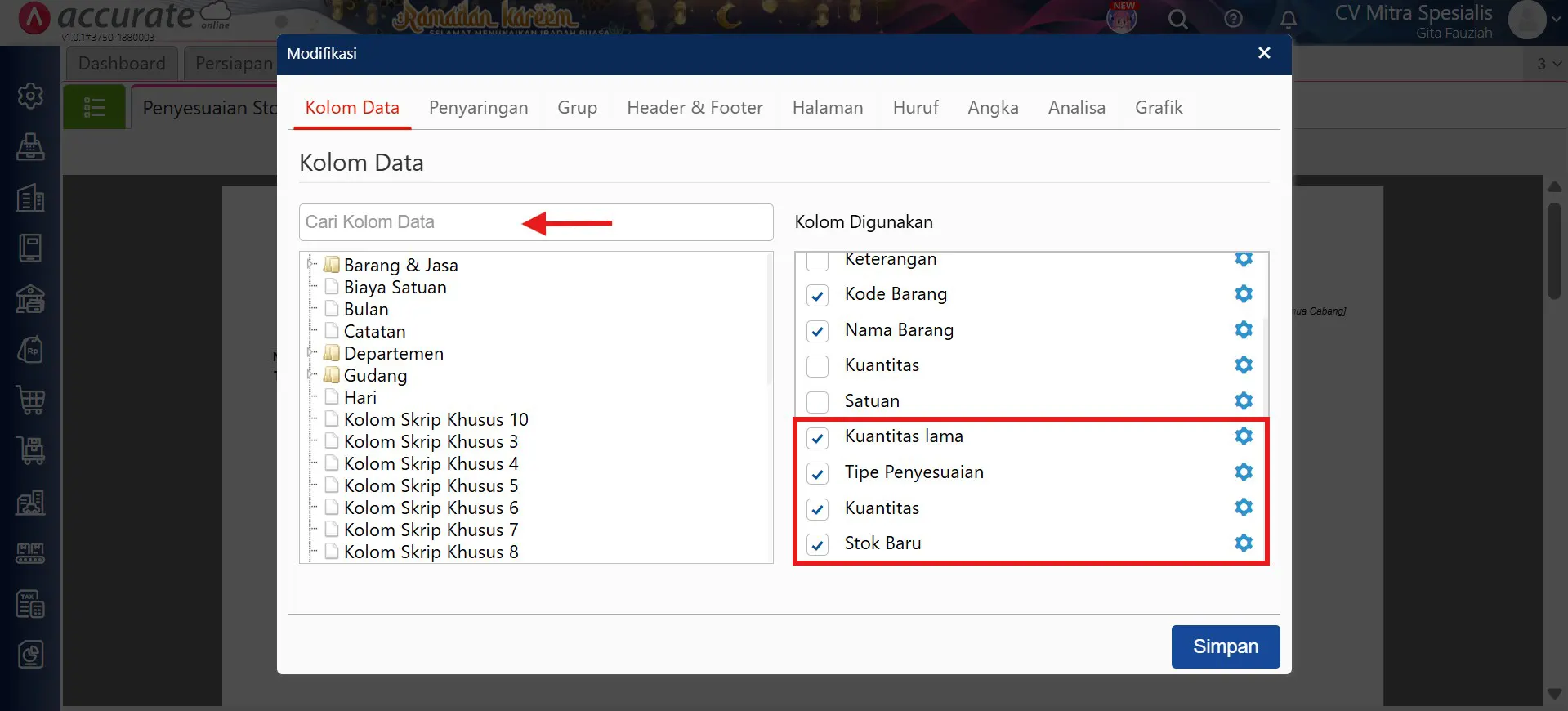Open gear settings for Tipe Penyesuaian
Viewport: 1568px width, 711px height.
1243,472
